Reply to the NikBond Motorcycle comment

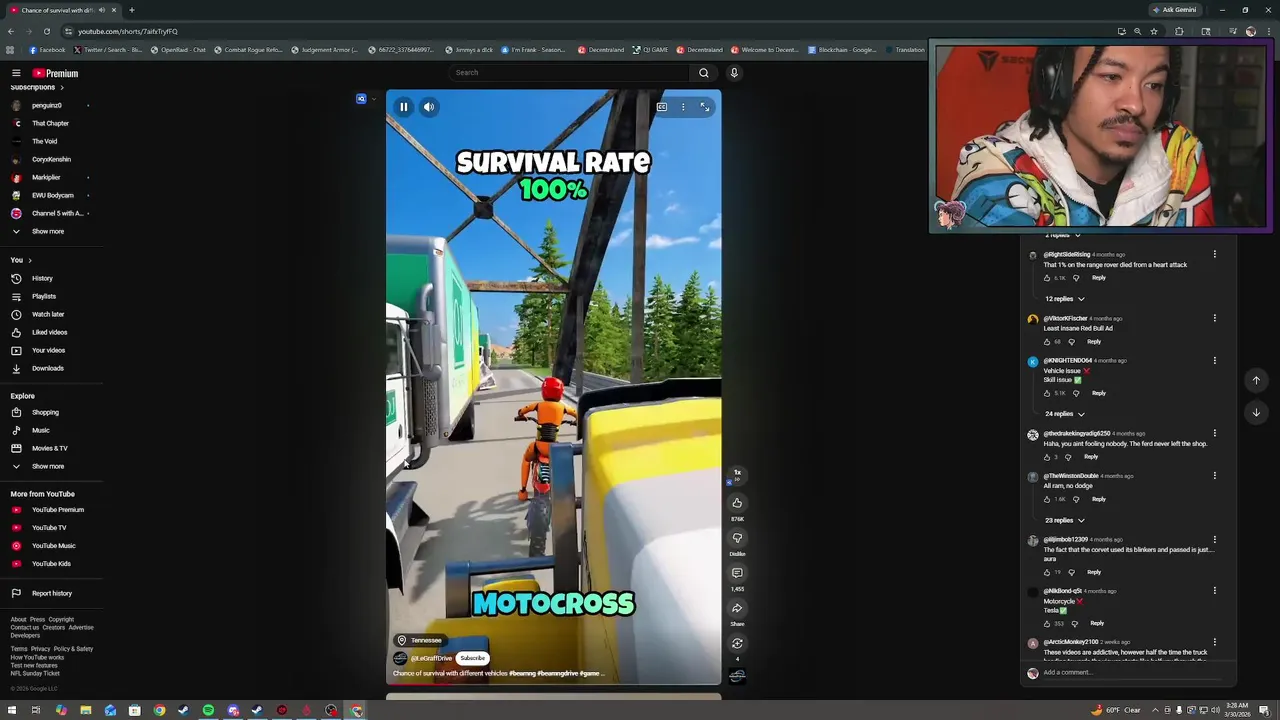pos(1097,623)
